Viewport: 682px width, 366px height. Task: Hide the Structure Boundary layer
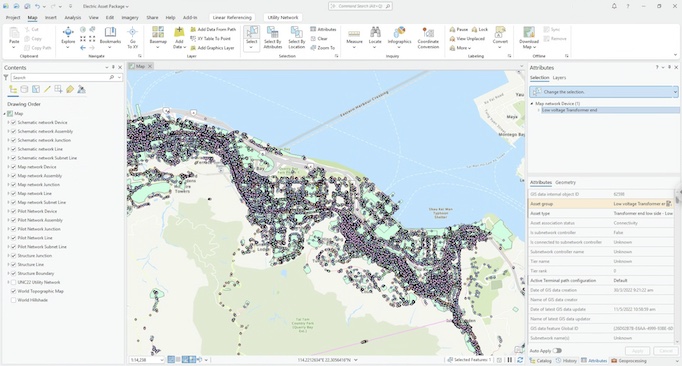(13, 273)
